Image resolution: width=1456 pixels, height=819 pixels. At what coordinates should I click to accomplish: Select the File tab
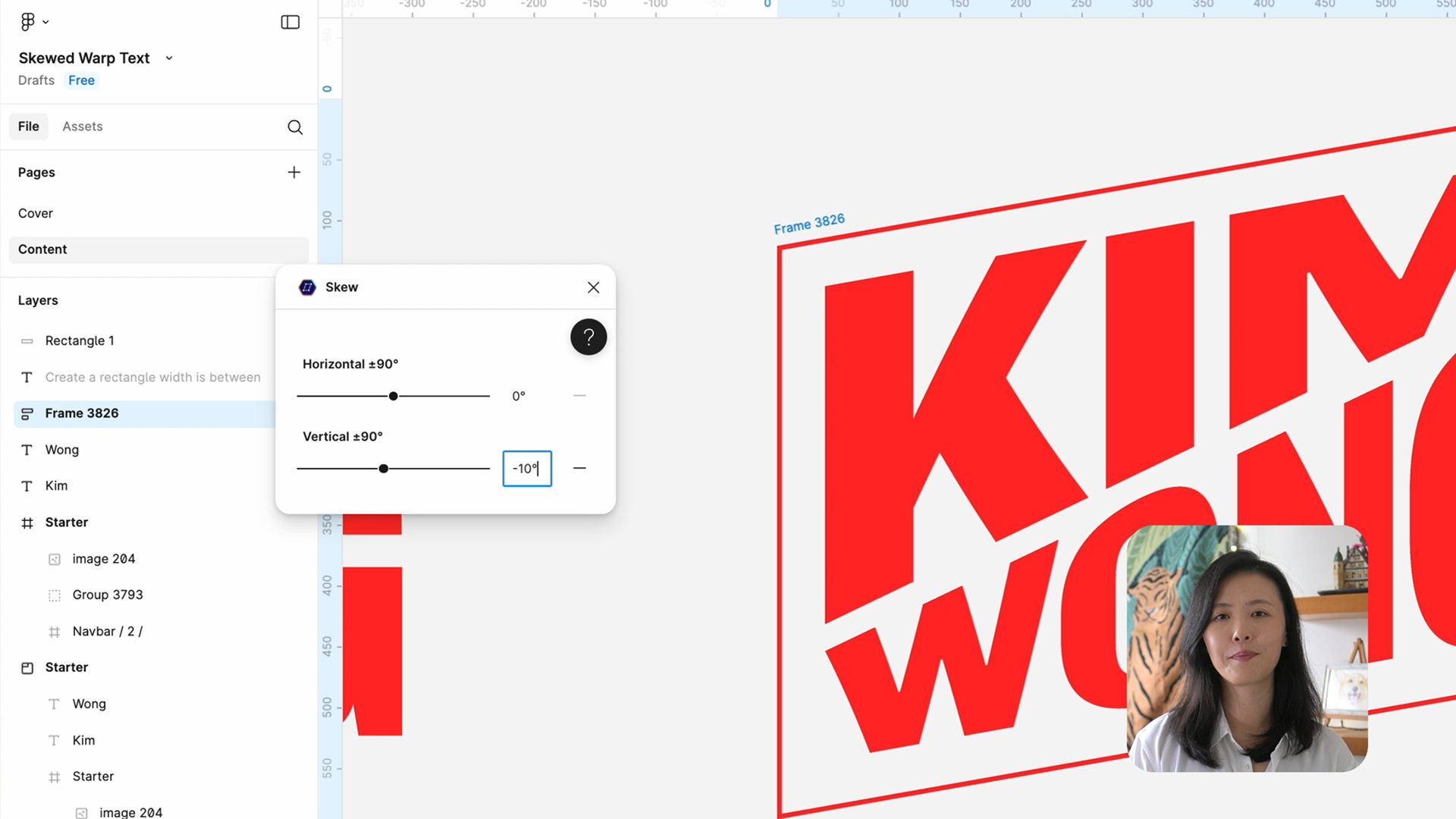[29, 127]
